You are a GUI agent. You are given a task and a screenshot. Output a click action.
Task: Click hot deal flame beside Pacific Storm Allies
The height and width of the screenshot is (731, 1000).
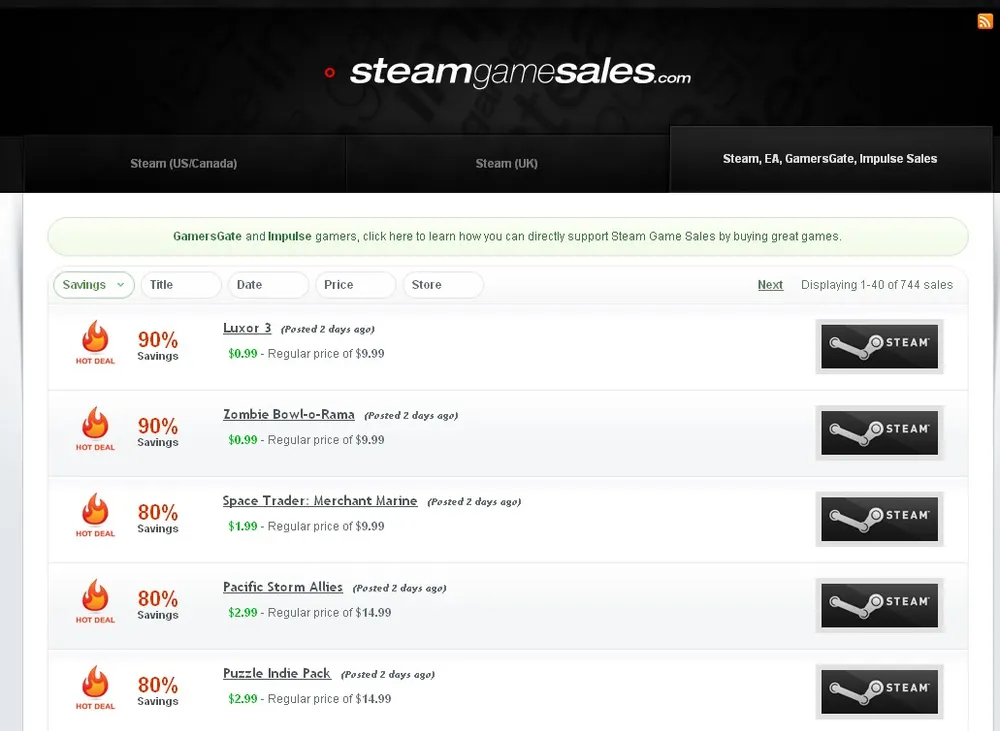[95, 597]
